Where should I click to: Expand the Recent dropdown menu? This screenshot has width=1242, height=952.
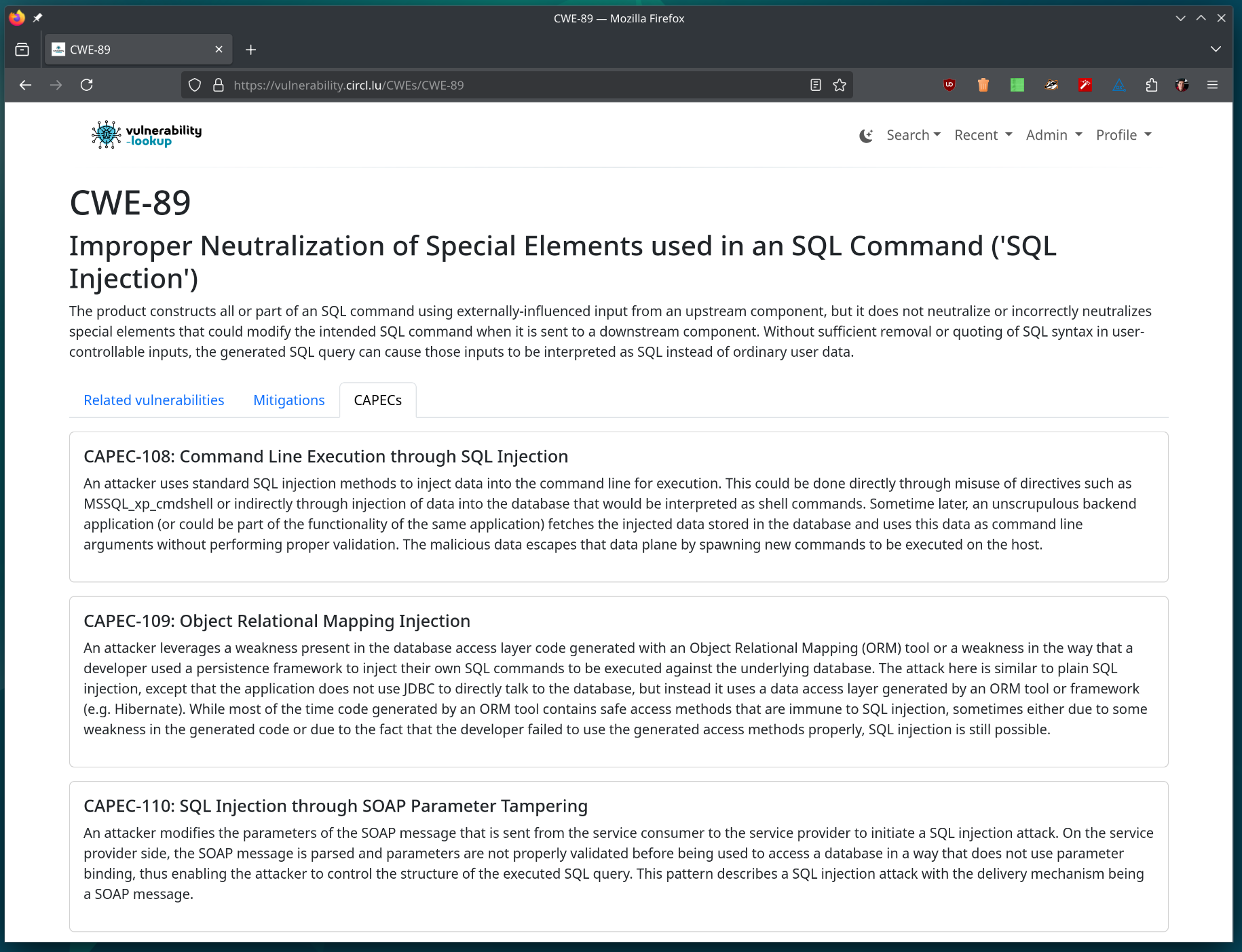click(x=983, y=135)
